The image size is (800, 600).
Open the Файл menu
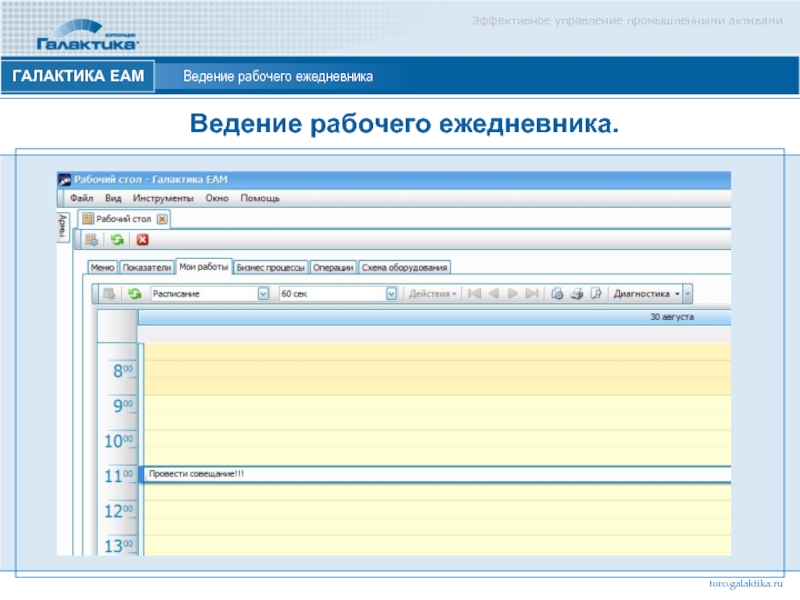click(x=81, y=199)
